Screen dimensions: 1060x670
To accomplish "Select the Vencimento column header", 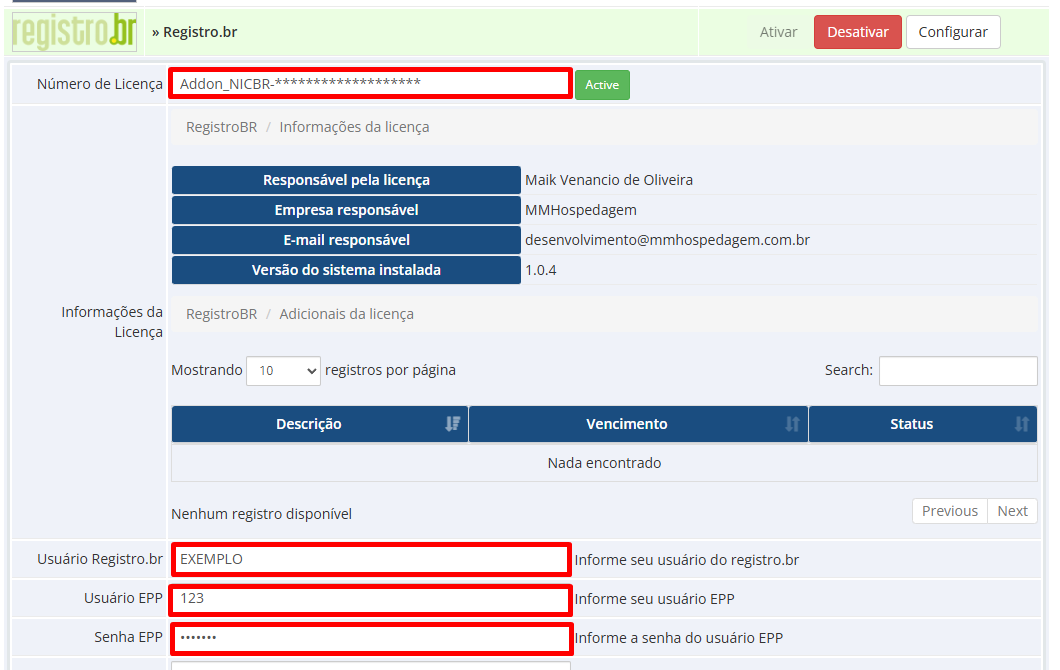I will [638, 424].
